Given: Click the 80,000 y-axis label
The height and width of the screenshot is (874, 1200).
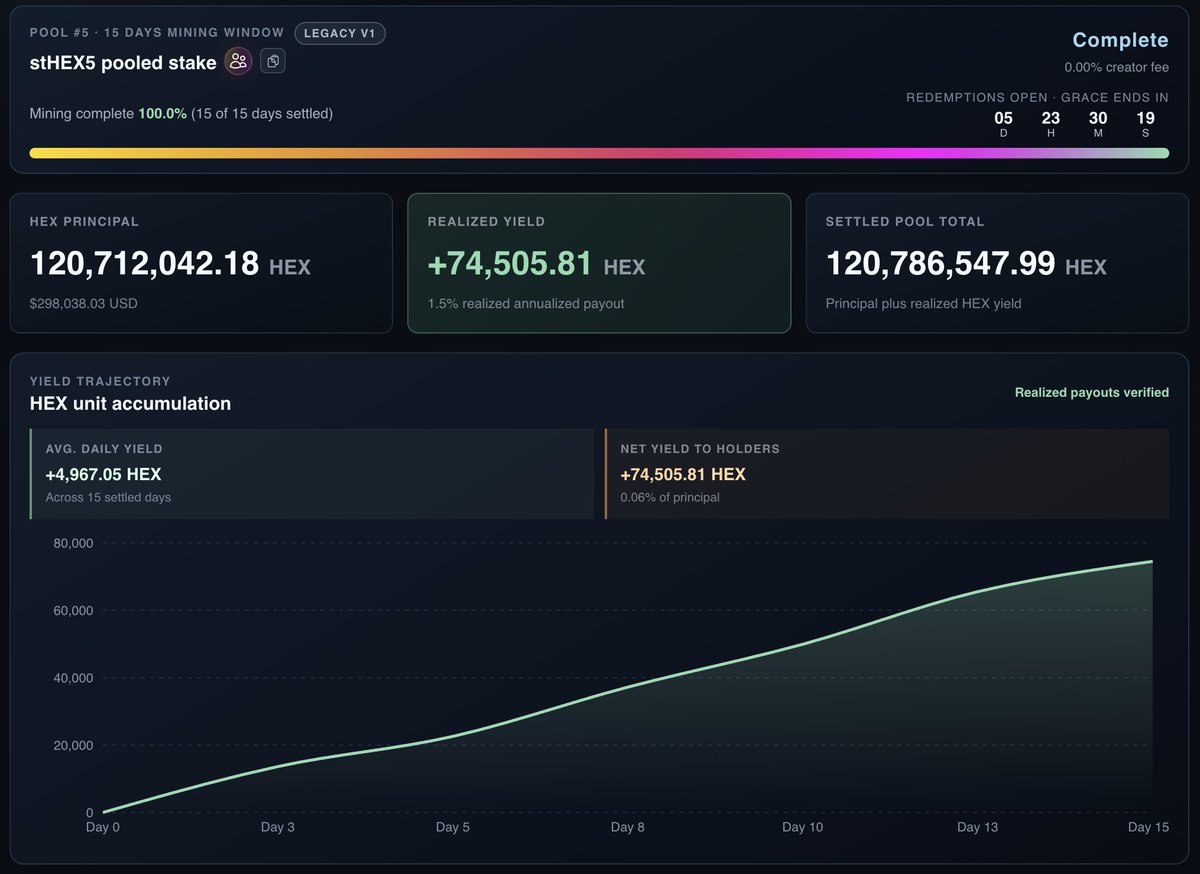Looking at the screenshot, I should tap(71, 543).
